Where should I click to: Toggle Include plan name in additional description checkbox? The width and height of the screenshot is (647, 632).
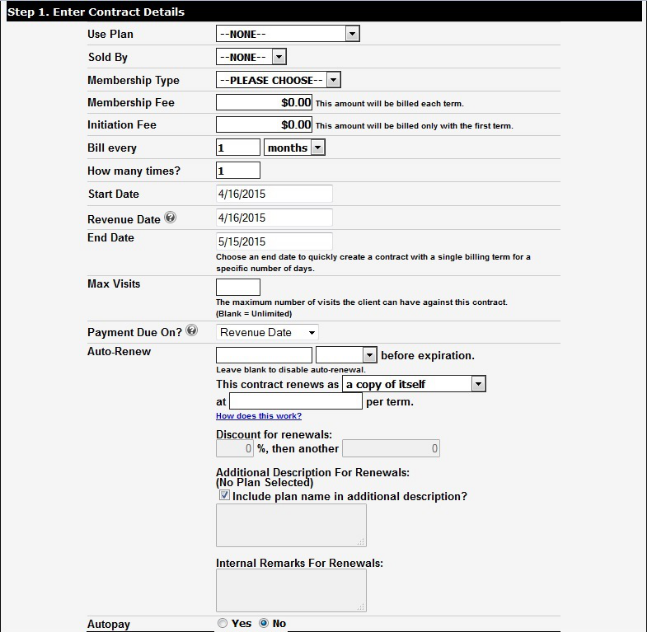[224, 495]
